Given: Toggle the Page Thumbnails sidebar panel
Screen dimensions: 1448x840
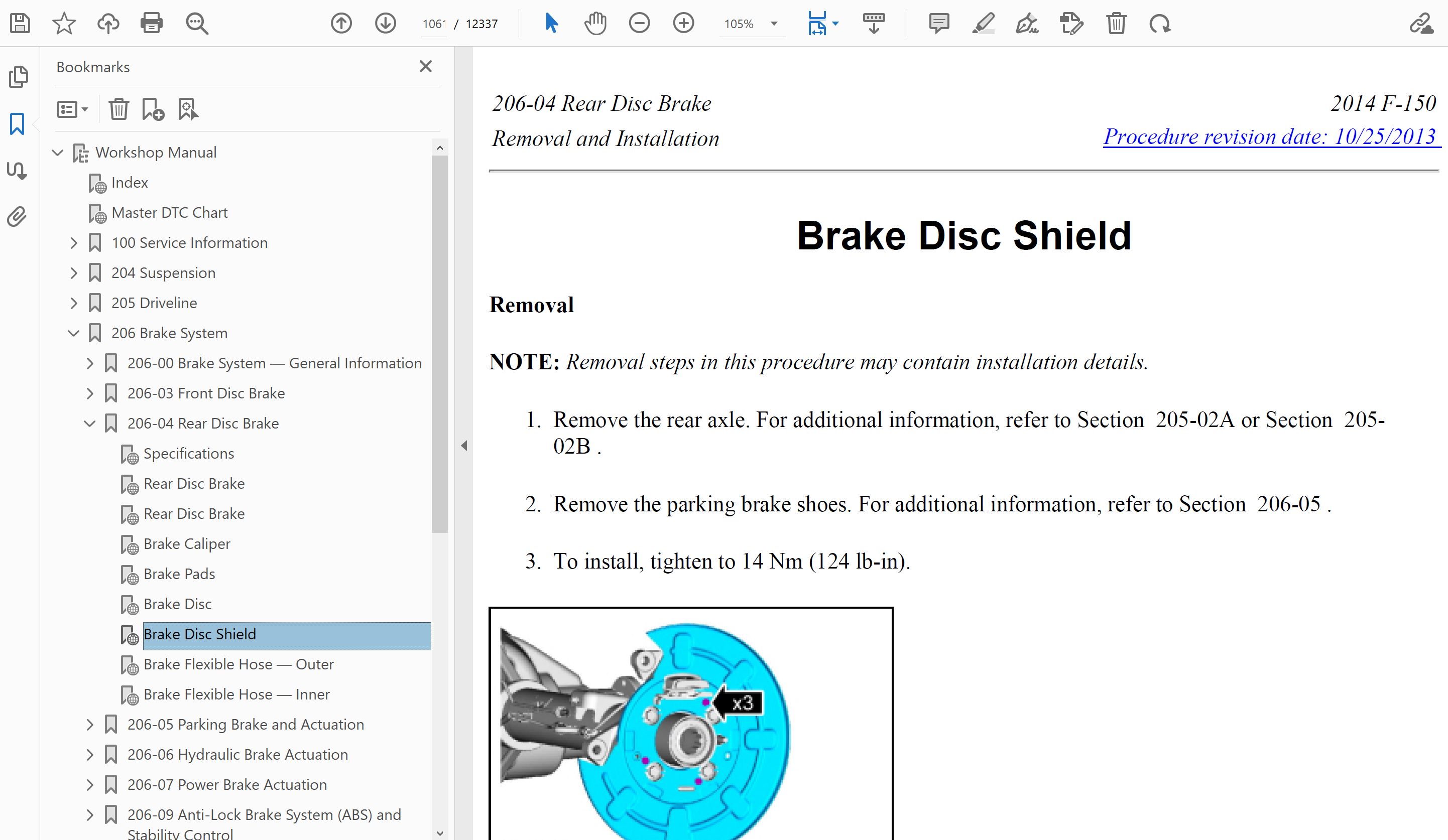Looking at the screenshot, I should (19, 77).
